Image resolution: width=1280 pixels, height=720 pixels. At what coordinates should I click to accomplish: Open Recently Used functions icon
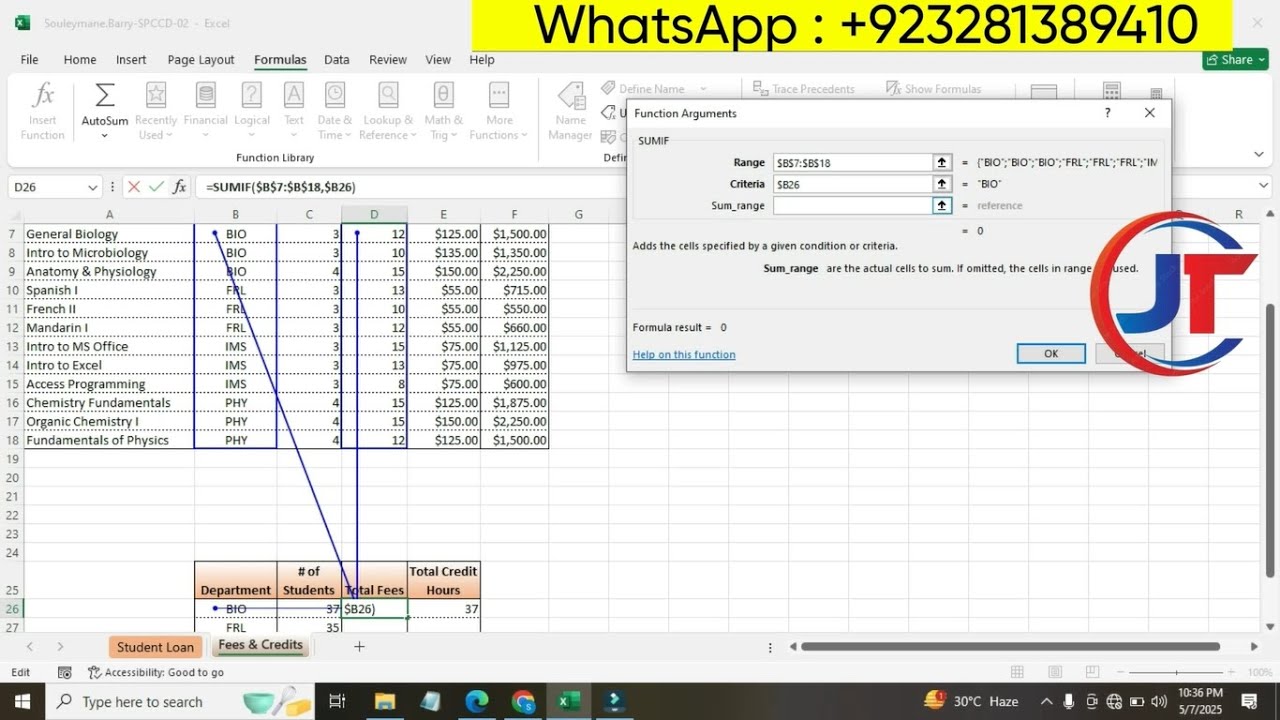click(x=156, y=96)
